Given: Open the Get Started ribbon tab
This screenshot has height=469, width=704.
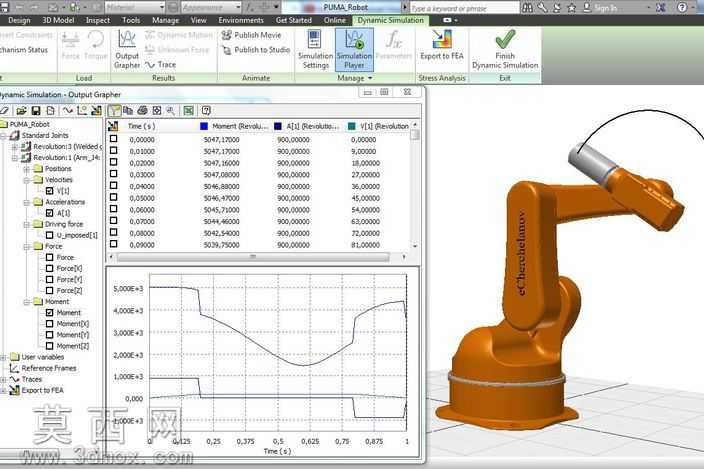Looking at the screenshot, I should click(x=294, y=20).
